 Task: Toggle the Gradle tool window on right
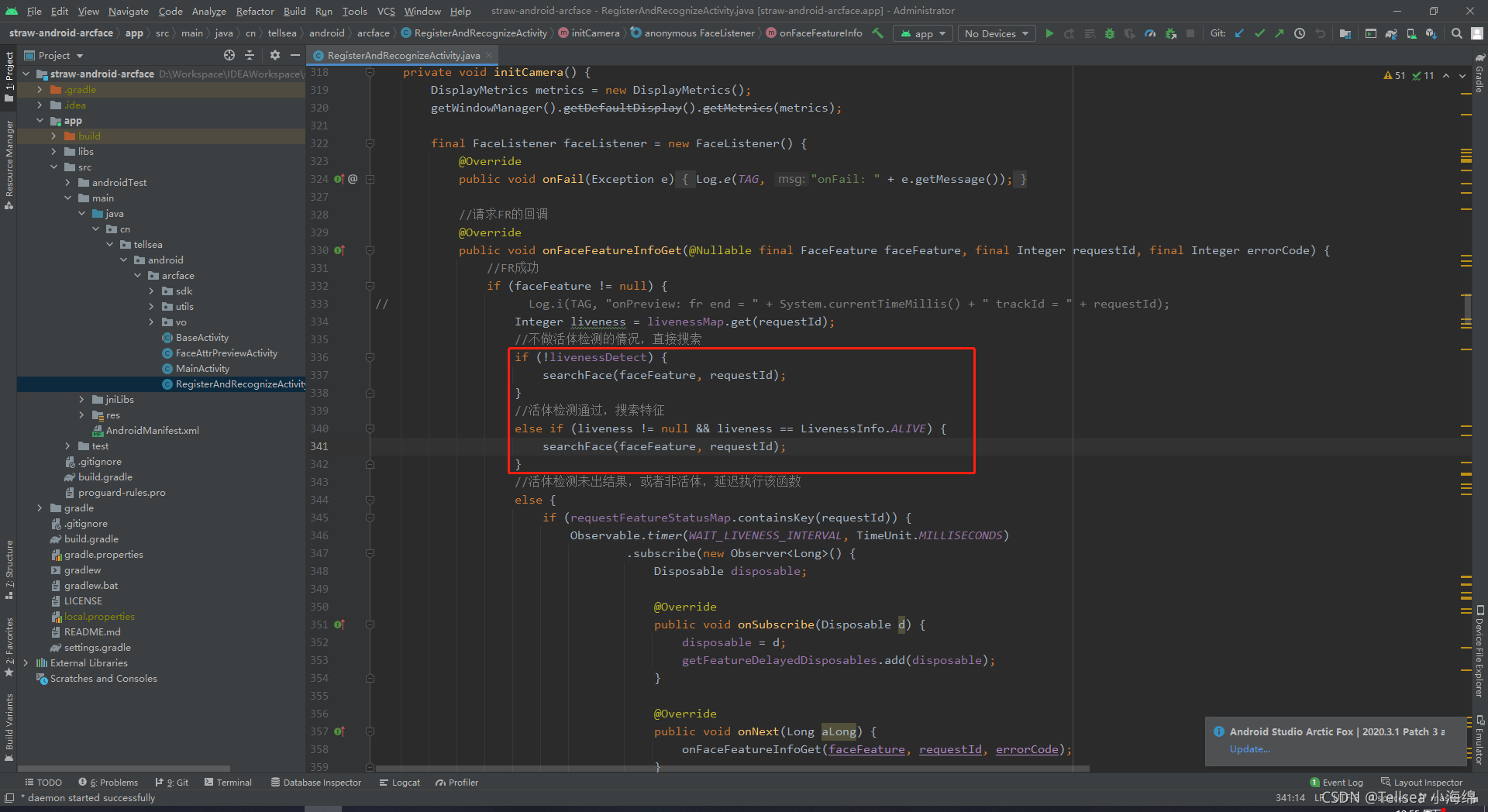(x=1479, y=74)
